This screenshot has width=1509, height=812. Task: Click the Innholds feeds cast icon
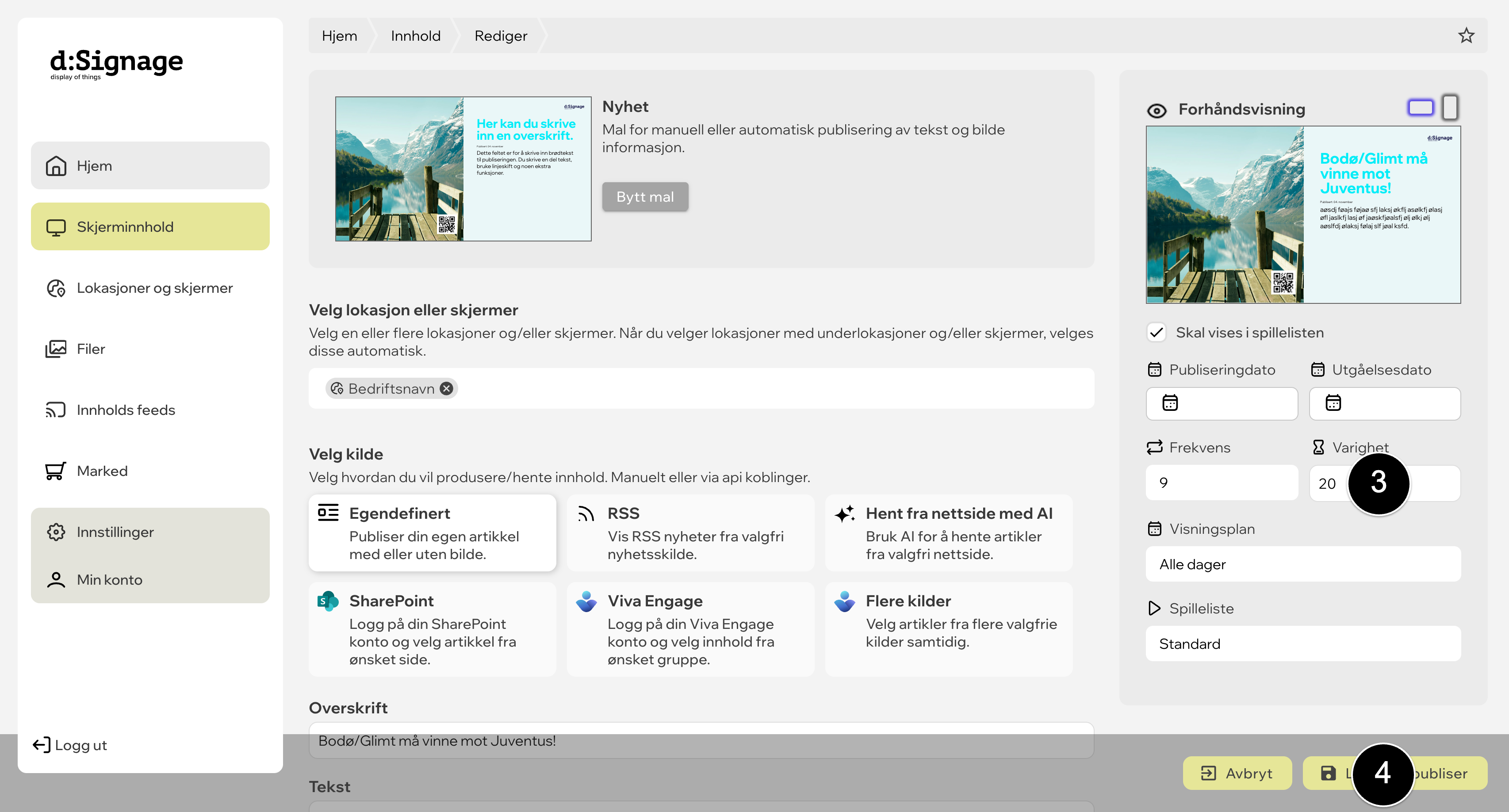56,410
